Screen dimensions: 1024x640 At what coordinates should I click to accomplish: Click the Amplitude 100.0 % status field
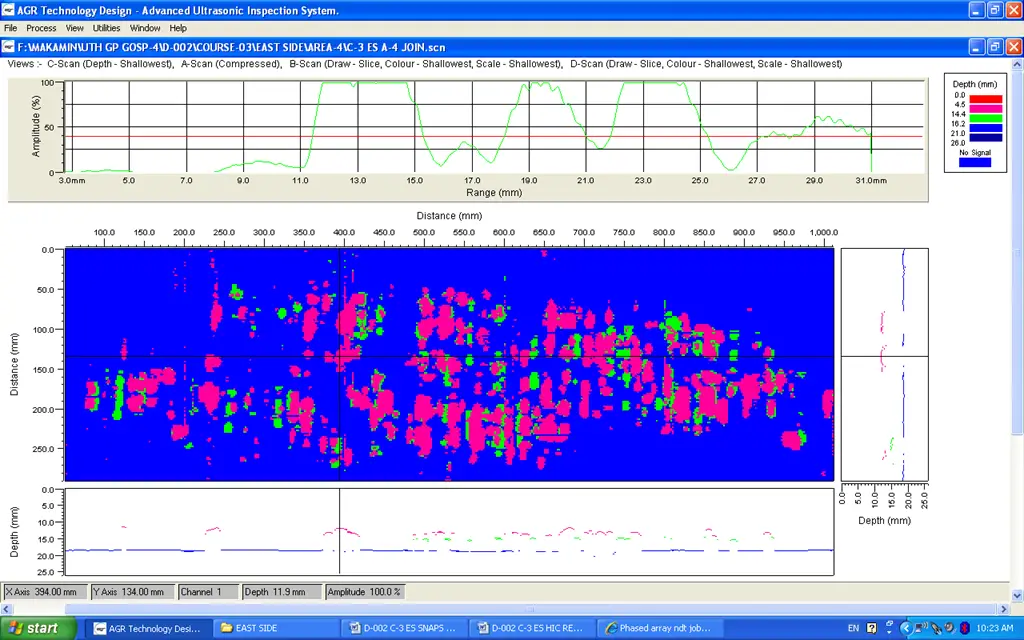pyautogui.click(x=366, y=592)
